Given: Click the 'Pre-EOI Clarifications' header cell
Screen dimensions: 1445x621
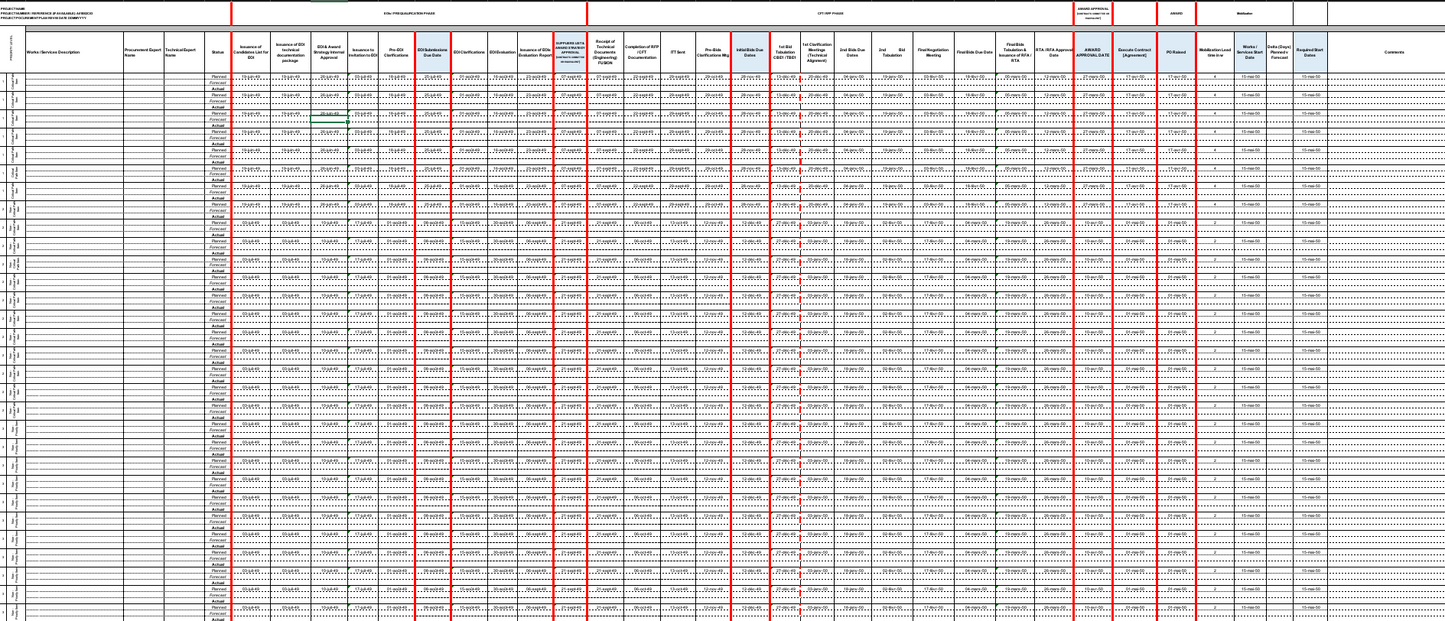Looking at the screenshot, I should pos(396,52).
